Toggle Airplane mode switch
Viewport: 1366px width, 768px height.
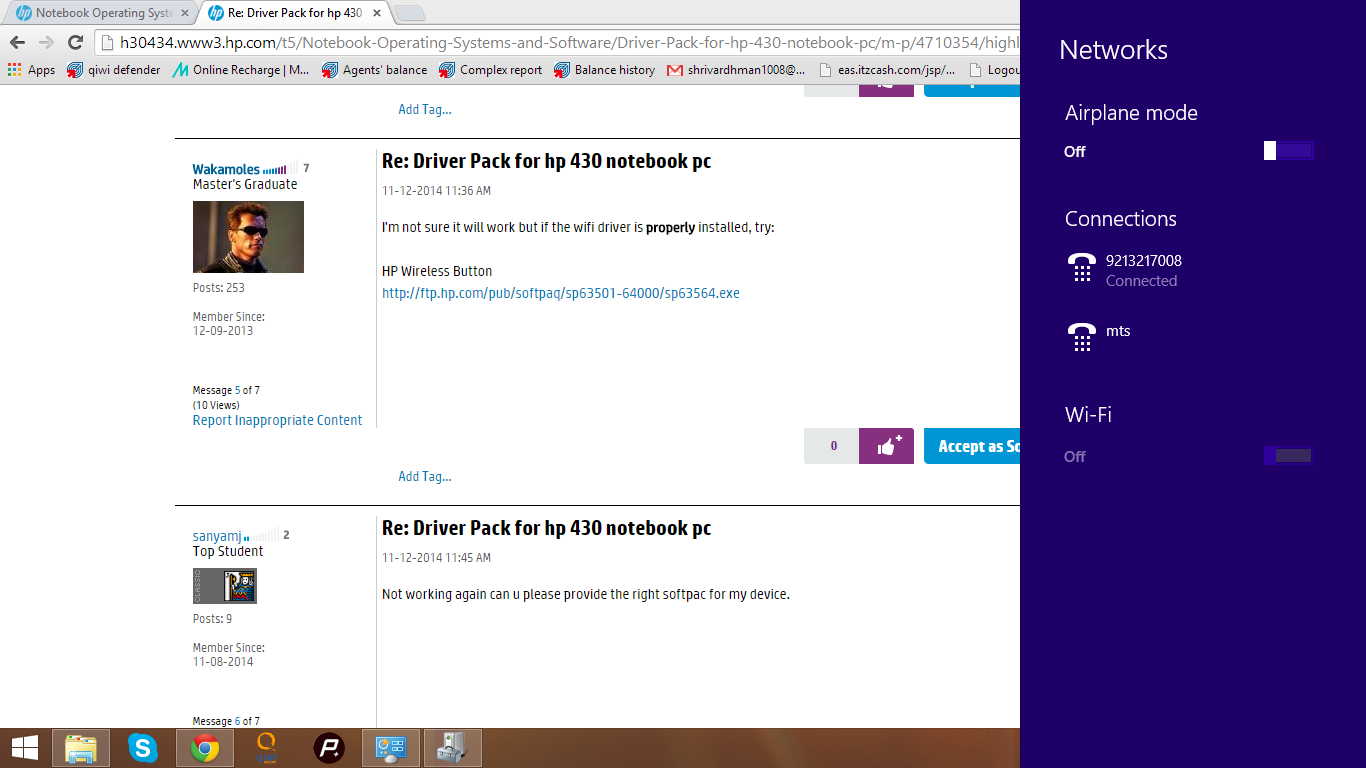[x=1289, y=151]
